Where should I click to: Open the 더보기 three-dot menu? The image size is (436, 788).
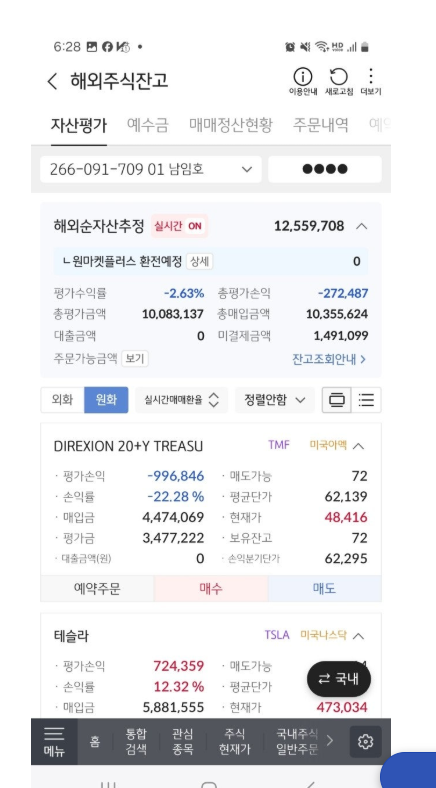point(371,81)
